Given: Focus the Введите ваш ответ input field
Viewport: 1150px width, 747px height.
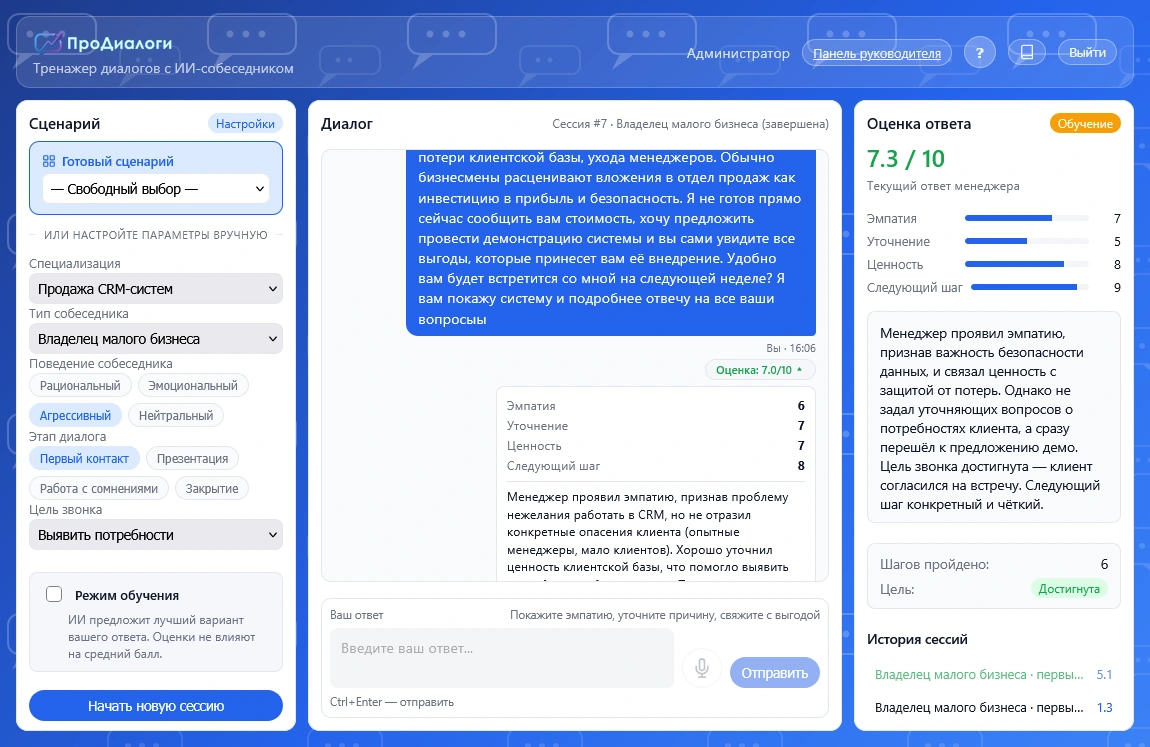Looking at the screenshot, I should click(502, 658).
